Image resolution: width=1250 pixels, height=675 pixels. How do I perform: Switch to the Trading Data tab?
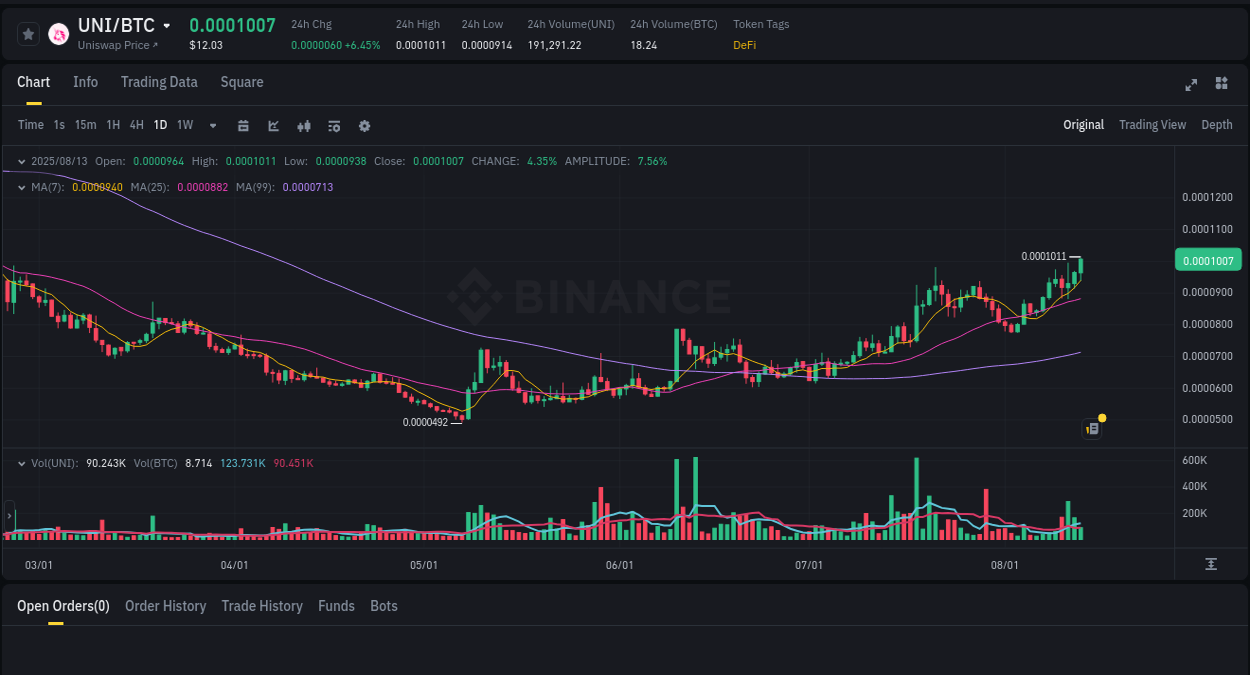(159, 82)
